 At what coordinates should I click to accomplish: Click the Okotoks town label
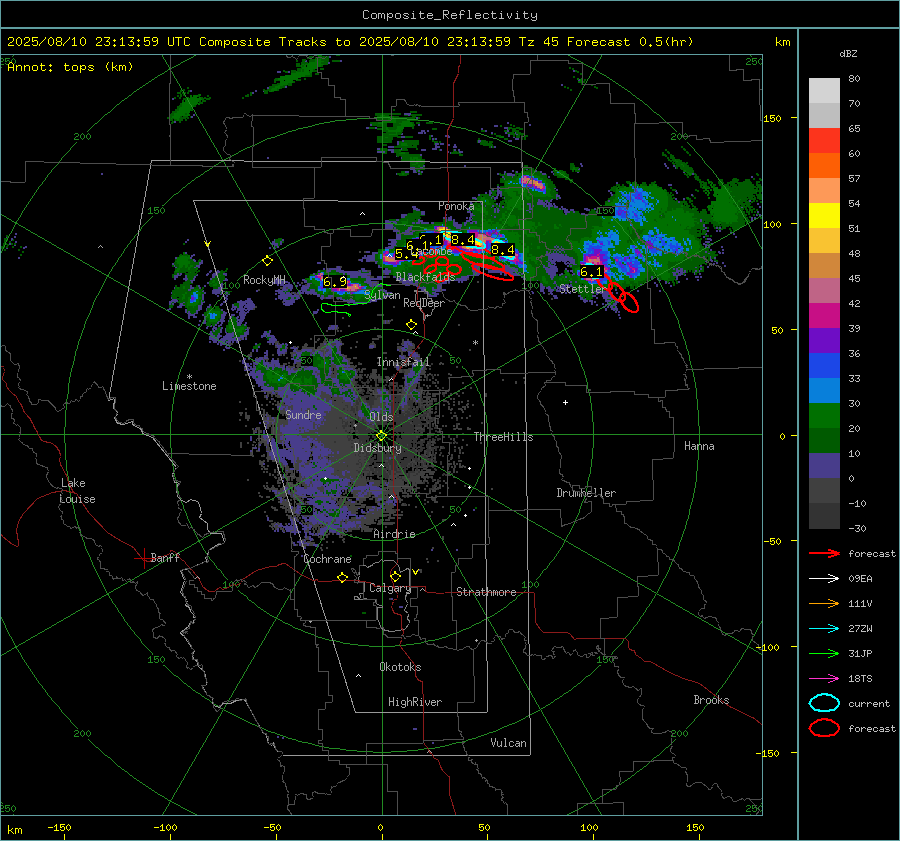(x=400, y=667)
